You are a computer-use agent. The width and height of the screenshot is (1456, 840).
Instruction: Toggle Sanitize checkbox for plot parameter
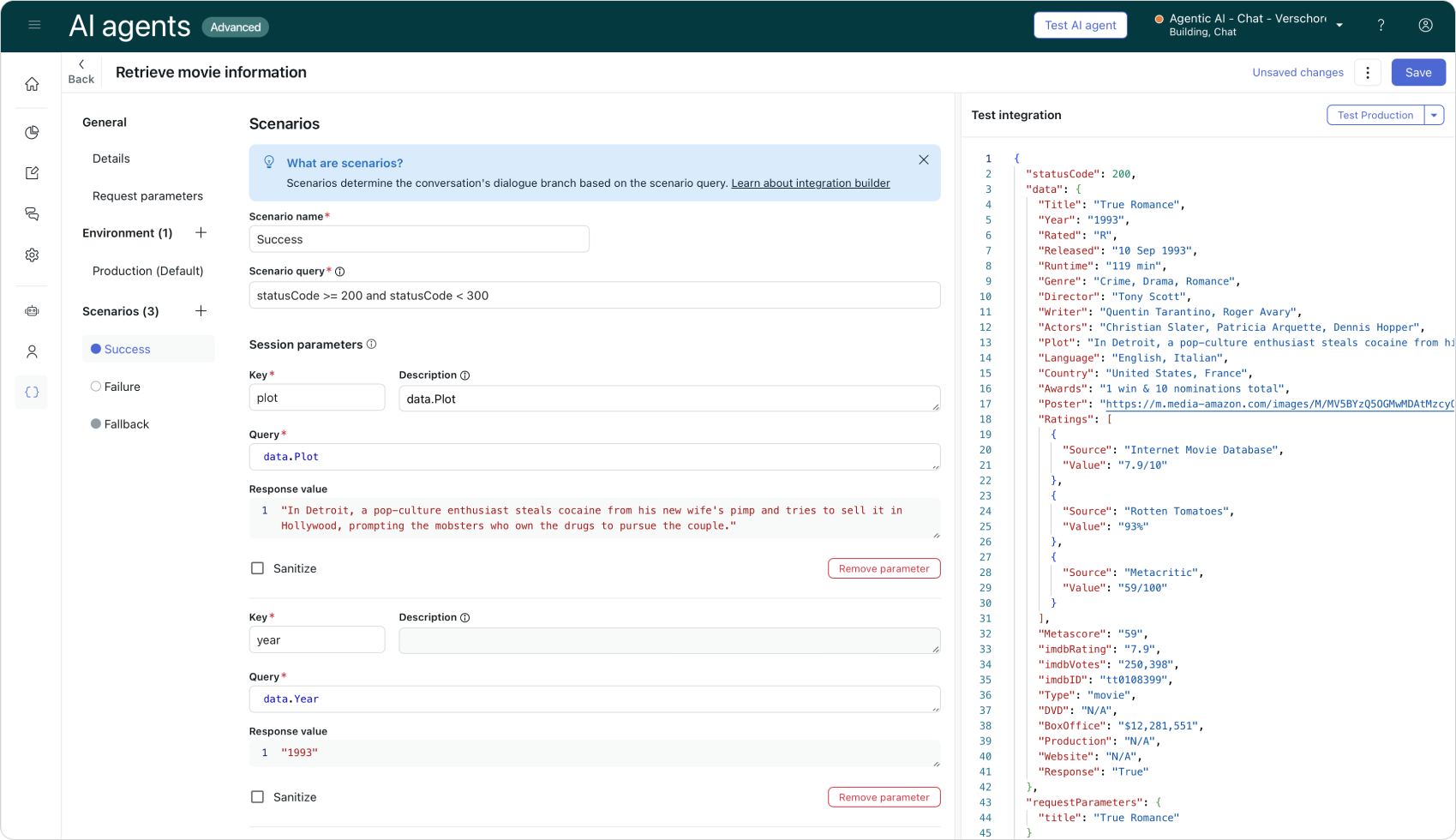(x=257, y=568)
